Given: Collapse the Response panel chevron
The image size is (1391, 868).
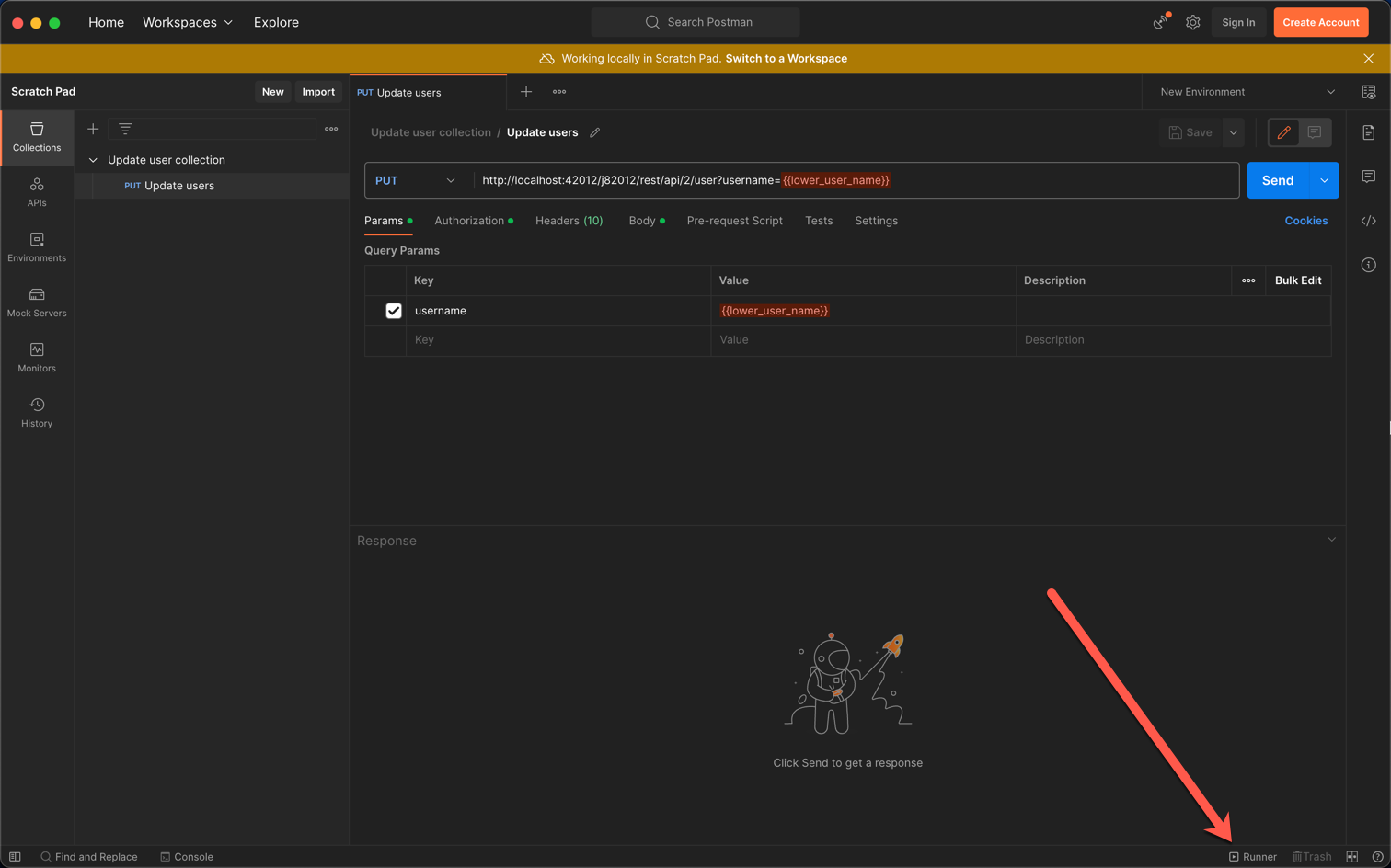Looking at the screenshot, I should [1331, 540].
